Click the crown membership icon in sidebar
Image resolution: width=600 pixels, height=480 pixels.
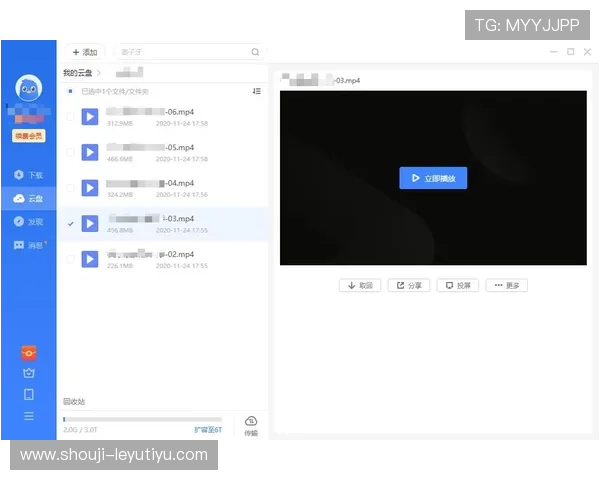(x=28, y=373)
